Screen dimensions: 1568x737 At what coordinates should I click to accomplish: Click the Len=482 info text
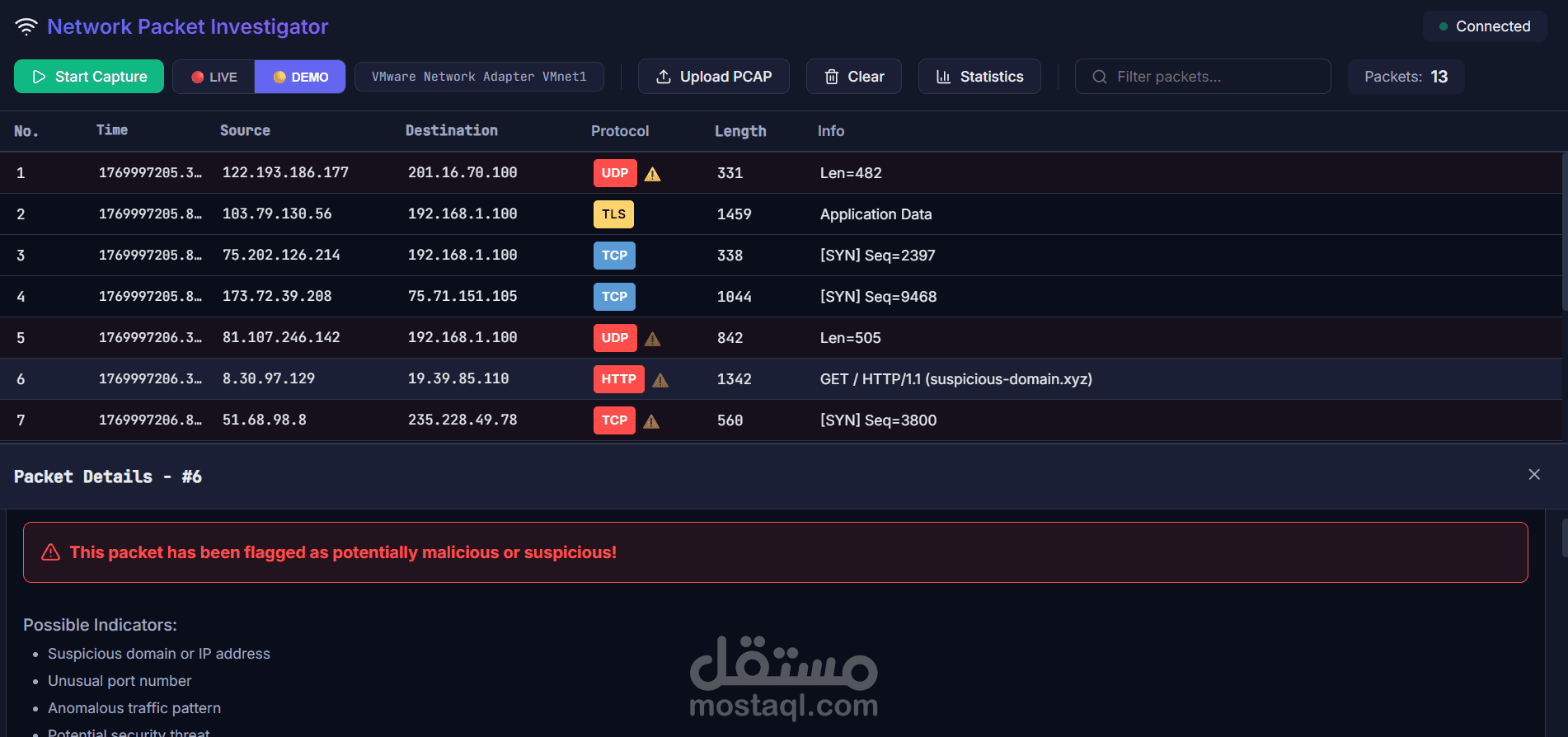click(x=851, y=173)
